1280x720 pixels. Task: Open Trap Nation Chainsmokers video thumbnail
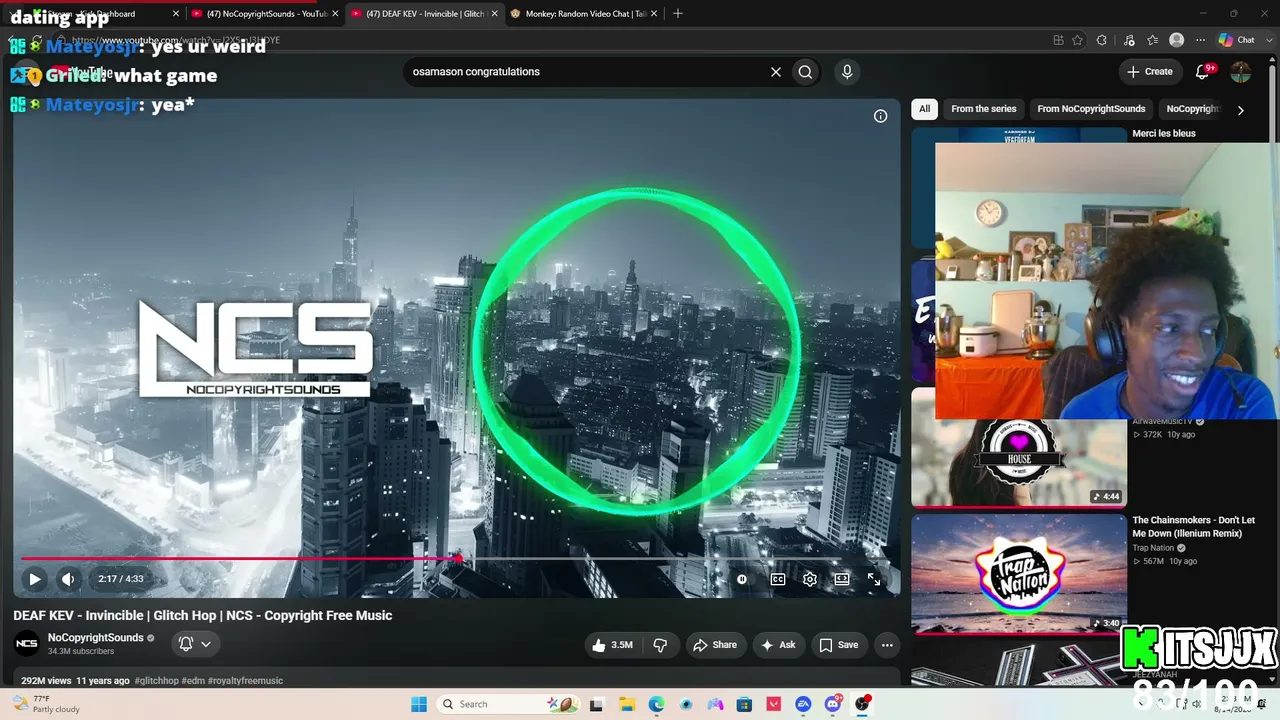pyautogui.click(x=1018, y=573)
